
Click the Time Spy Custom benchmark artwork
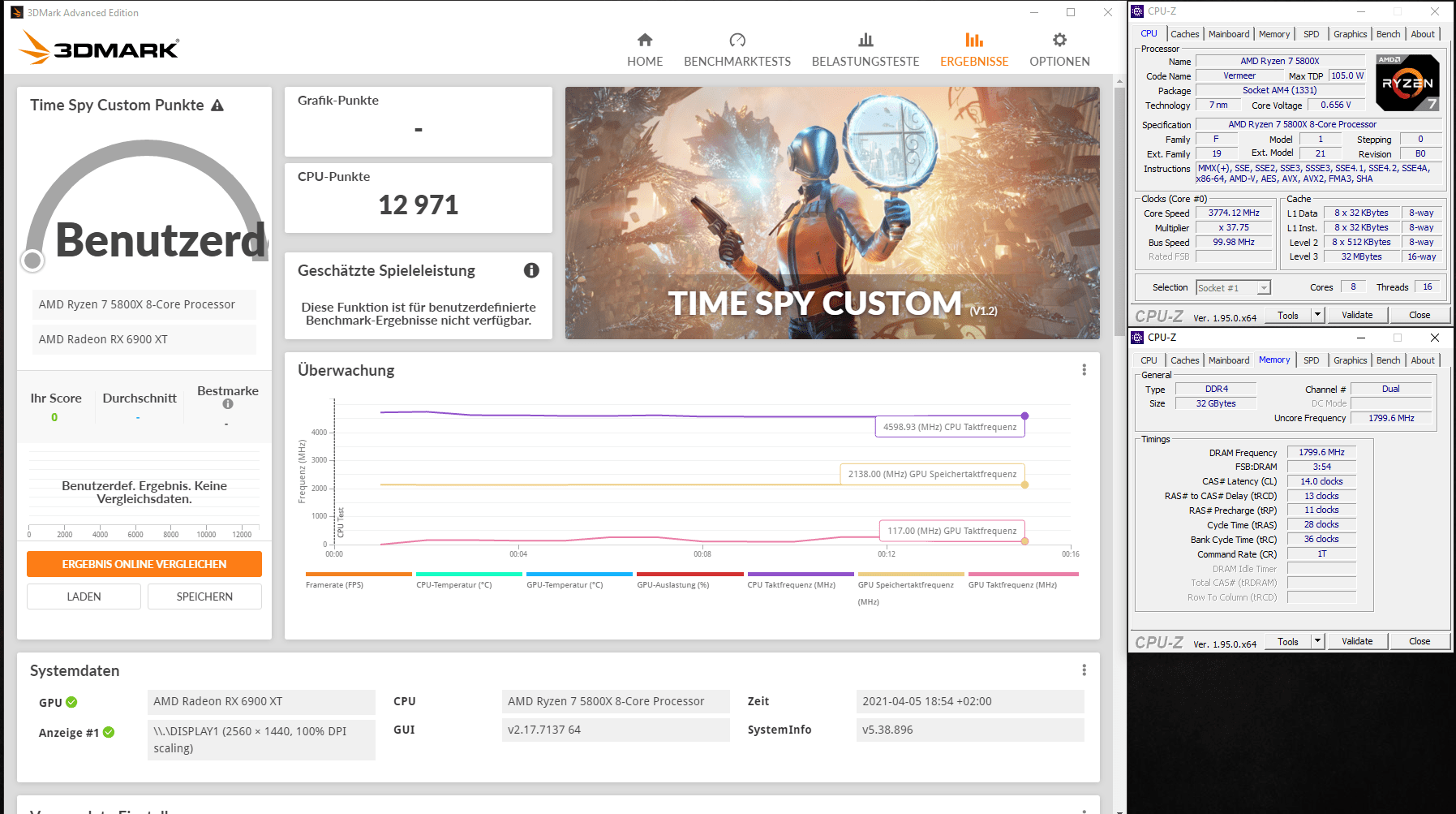832,213
